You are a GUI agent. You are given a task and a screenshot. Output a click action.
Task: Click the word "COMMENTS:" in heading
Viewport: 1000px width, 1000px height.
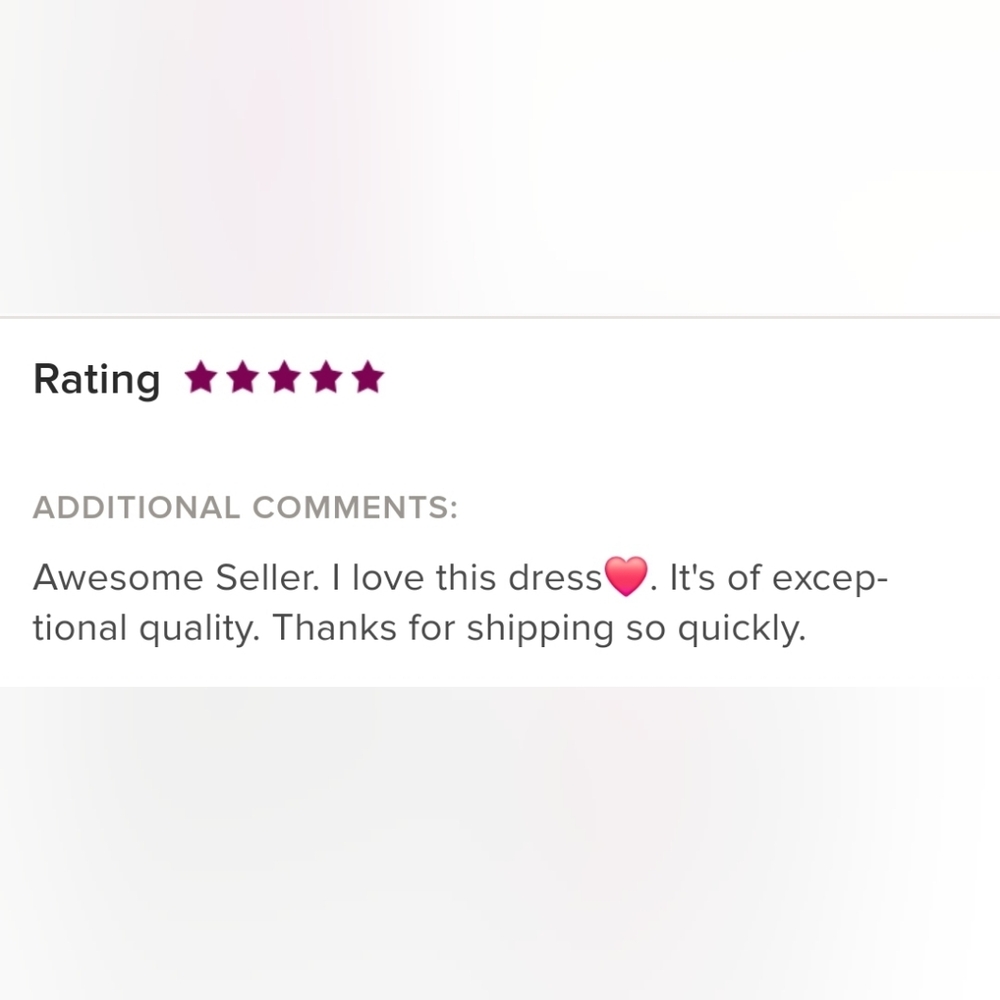pos(354,508)
